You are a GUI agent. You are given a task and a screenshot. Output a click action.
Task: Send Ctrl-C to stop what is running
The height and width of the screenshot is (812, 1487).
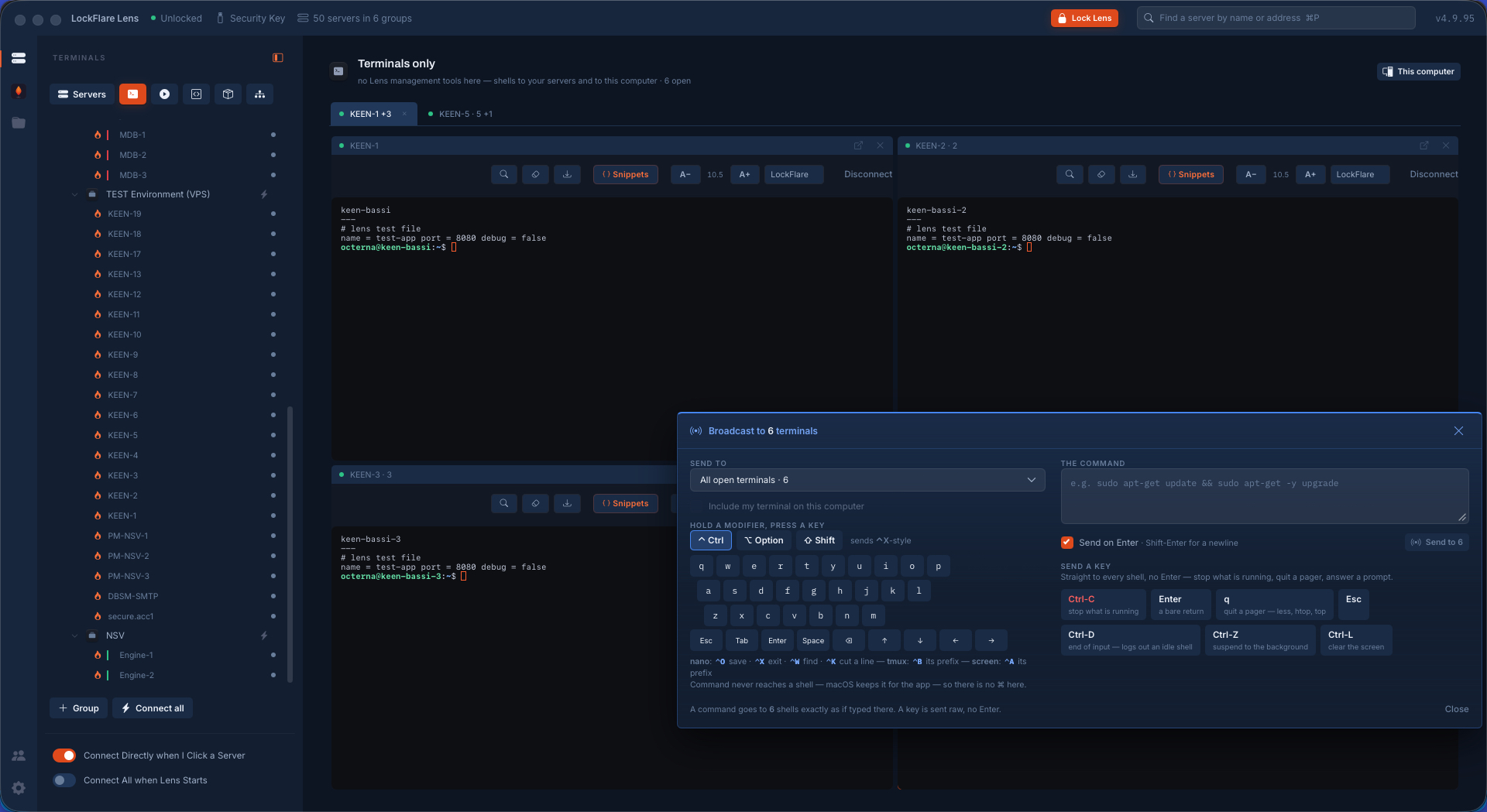[1104, 605]
